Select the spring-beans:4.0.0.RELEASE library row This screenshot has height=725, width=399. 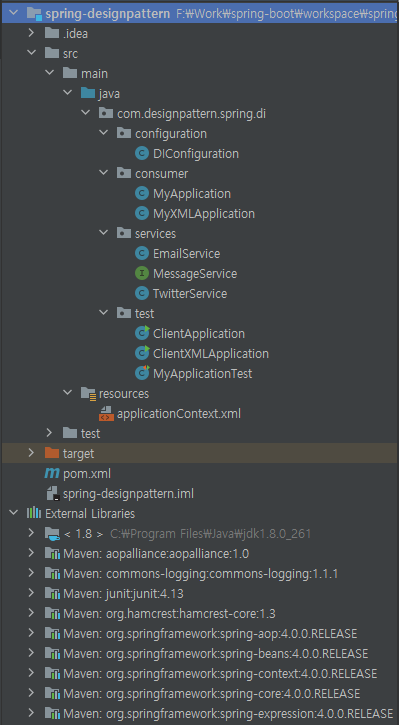tap(199, 653)
